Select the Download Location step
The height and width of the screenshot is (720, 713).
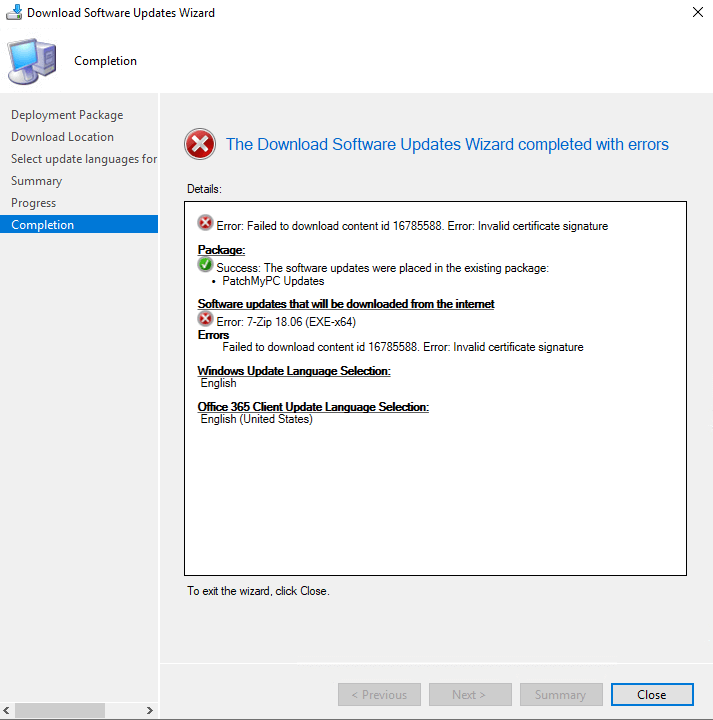coord(62,137)
